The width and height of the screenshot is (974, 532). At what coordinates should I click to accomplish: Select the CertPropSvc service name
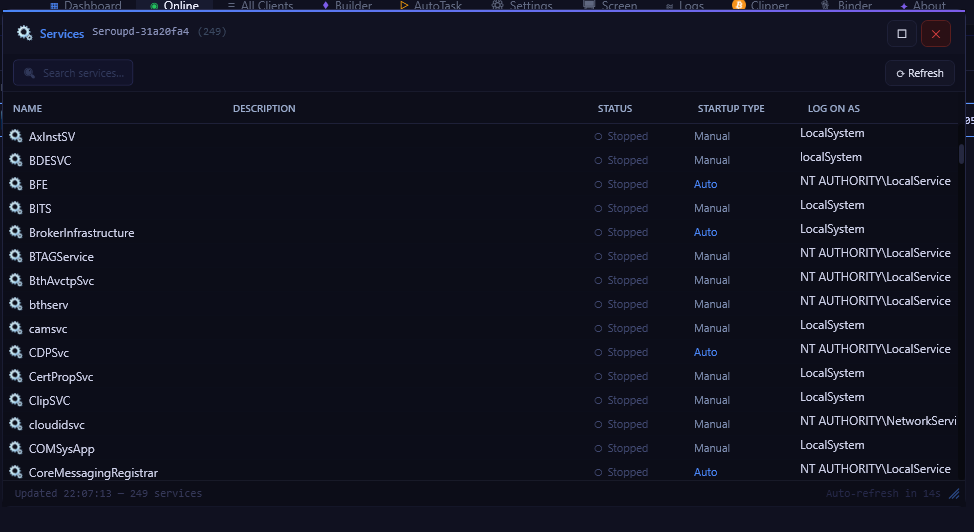(61, 377)
